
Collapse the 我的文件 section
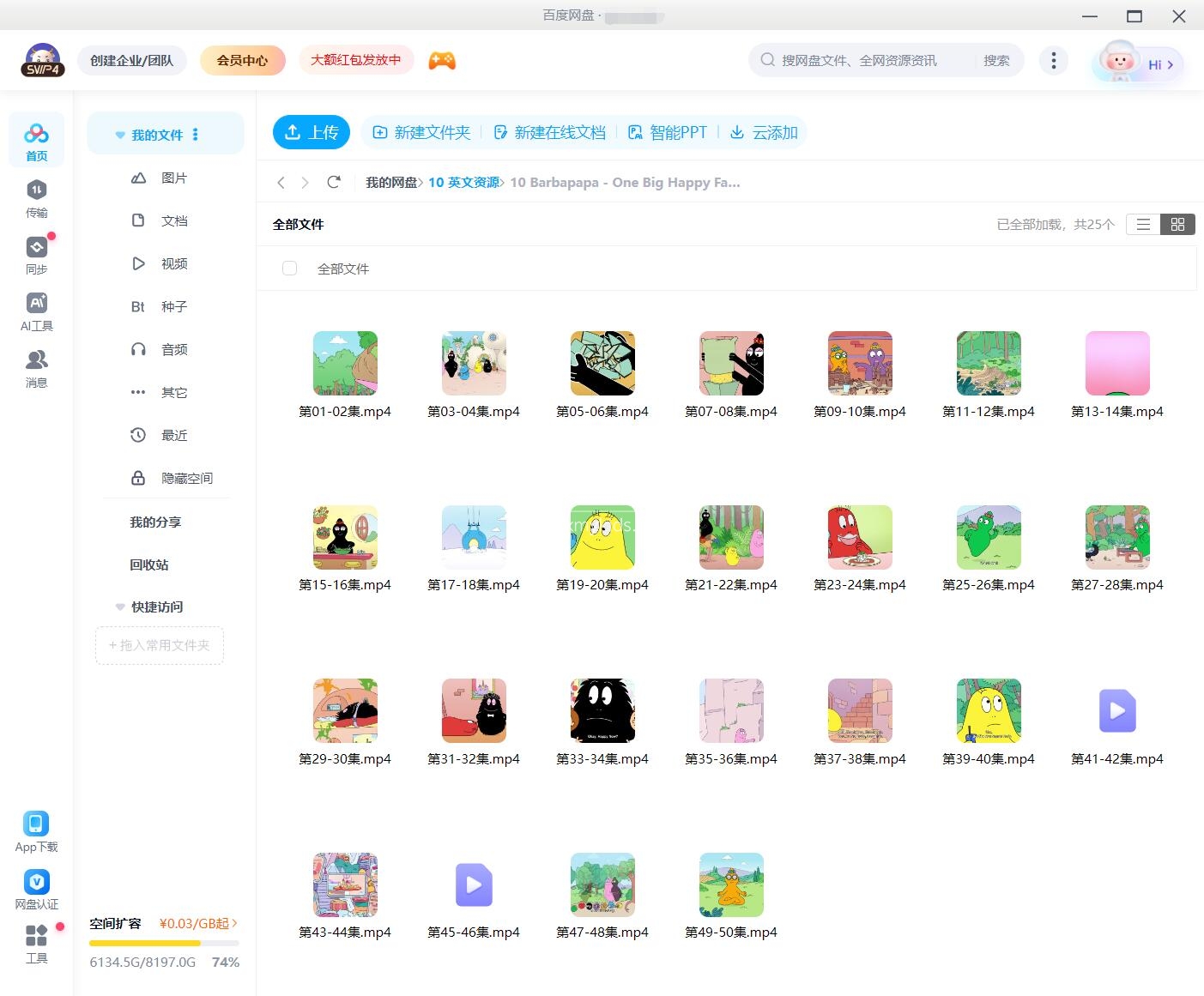pyautogui.click(x=119, y=134)
